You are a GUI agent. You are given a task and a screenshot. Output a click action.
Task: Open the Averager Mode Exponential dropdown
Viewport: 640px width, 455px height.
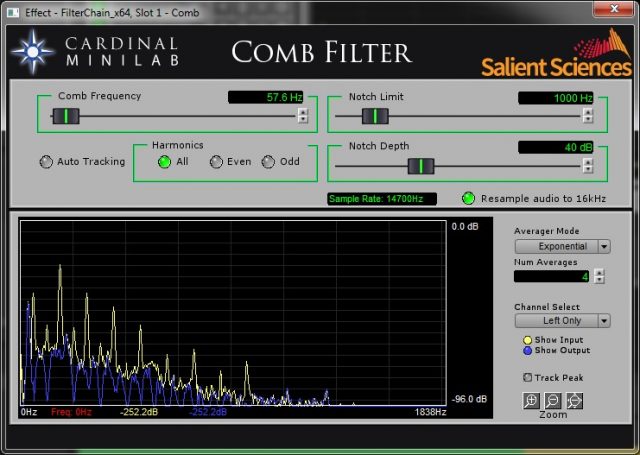(562, 246)
